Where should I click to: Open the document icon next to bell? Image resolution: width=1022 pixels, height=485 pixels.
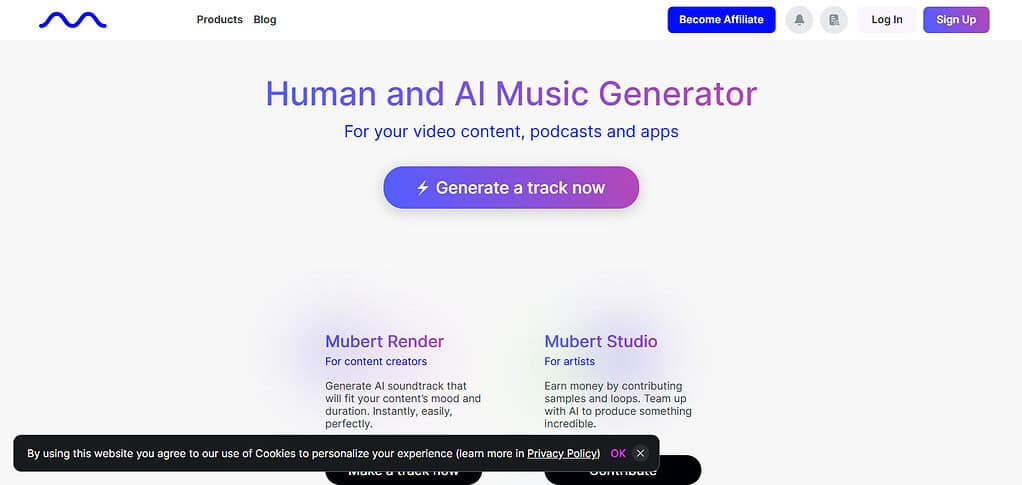point(834,20)
